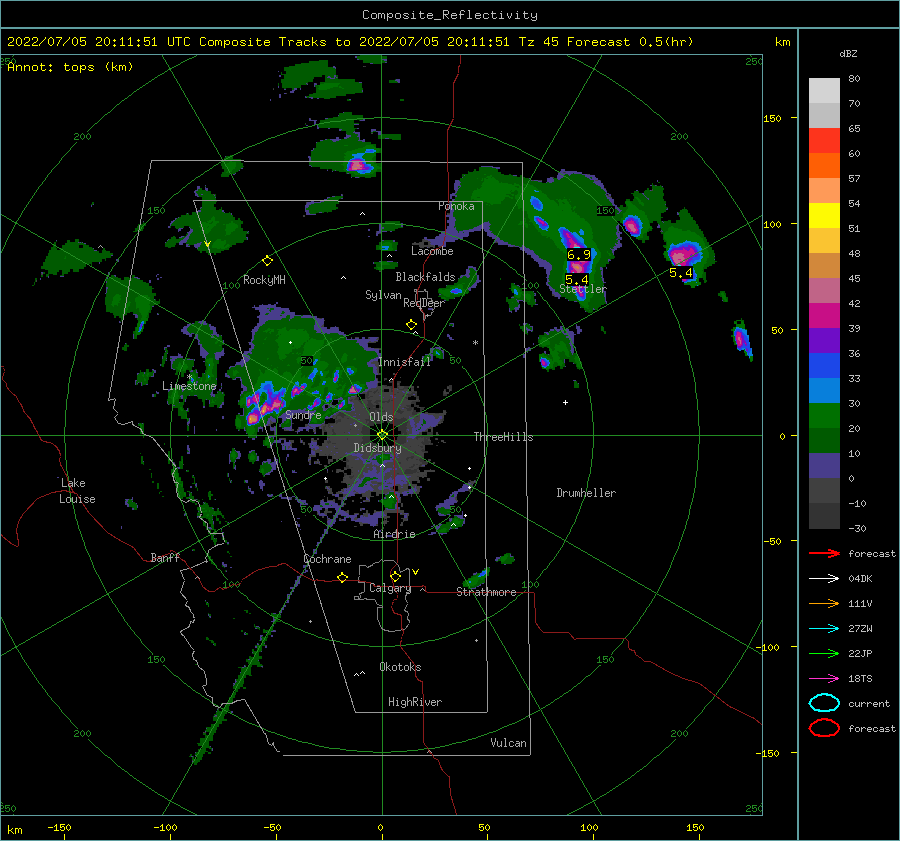Click the storm top label 6.9
The image size is (900, 841).
[578, 254]
